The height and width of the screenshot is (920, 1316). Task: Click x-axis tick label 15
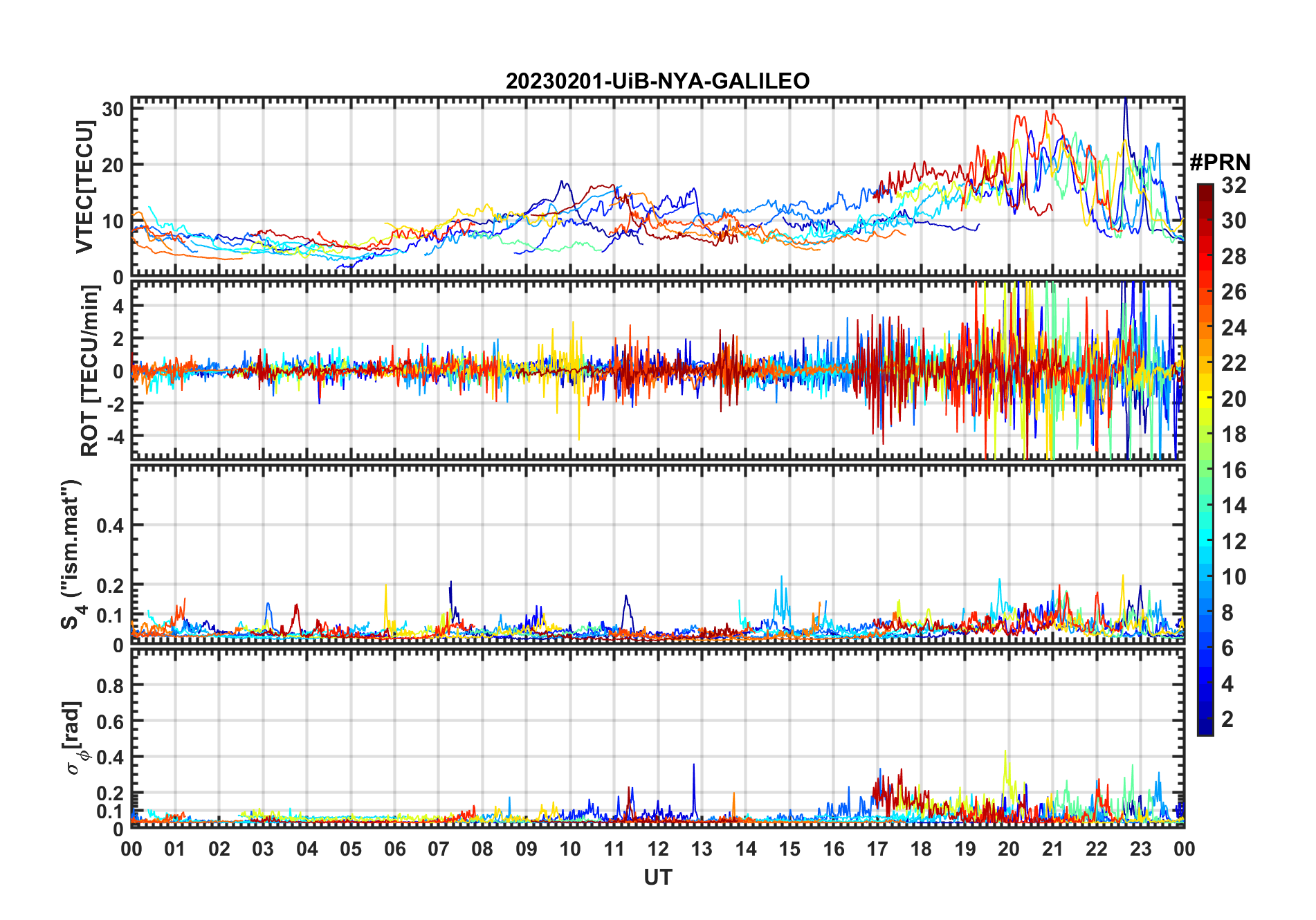click(789, 849)
